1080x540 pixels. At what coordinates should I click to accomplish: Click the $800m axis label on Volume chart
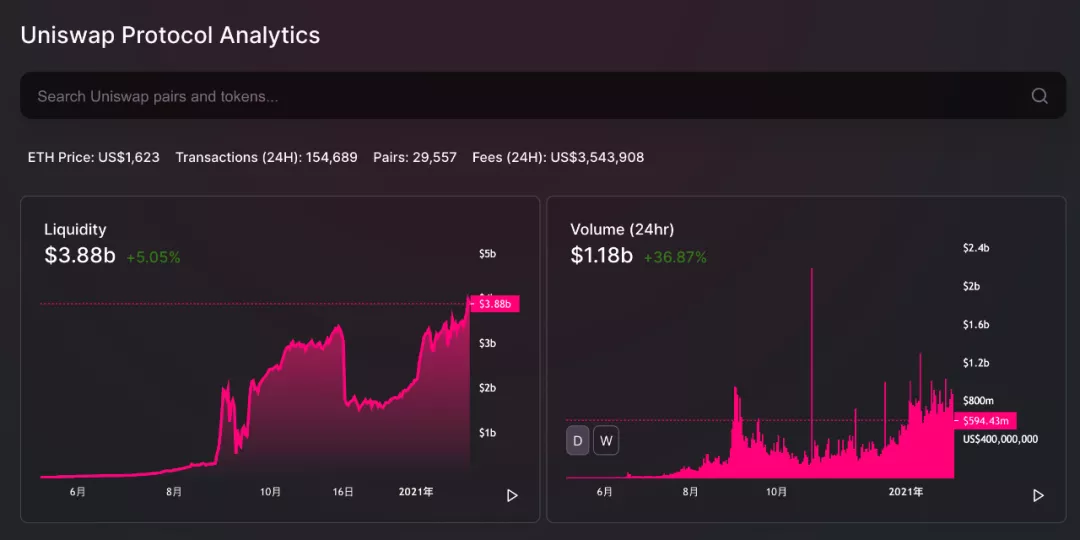pos(979,400)
